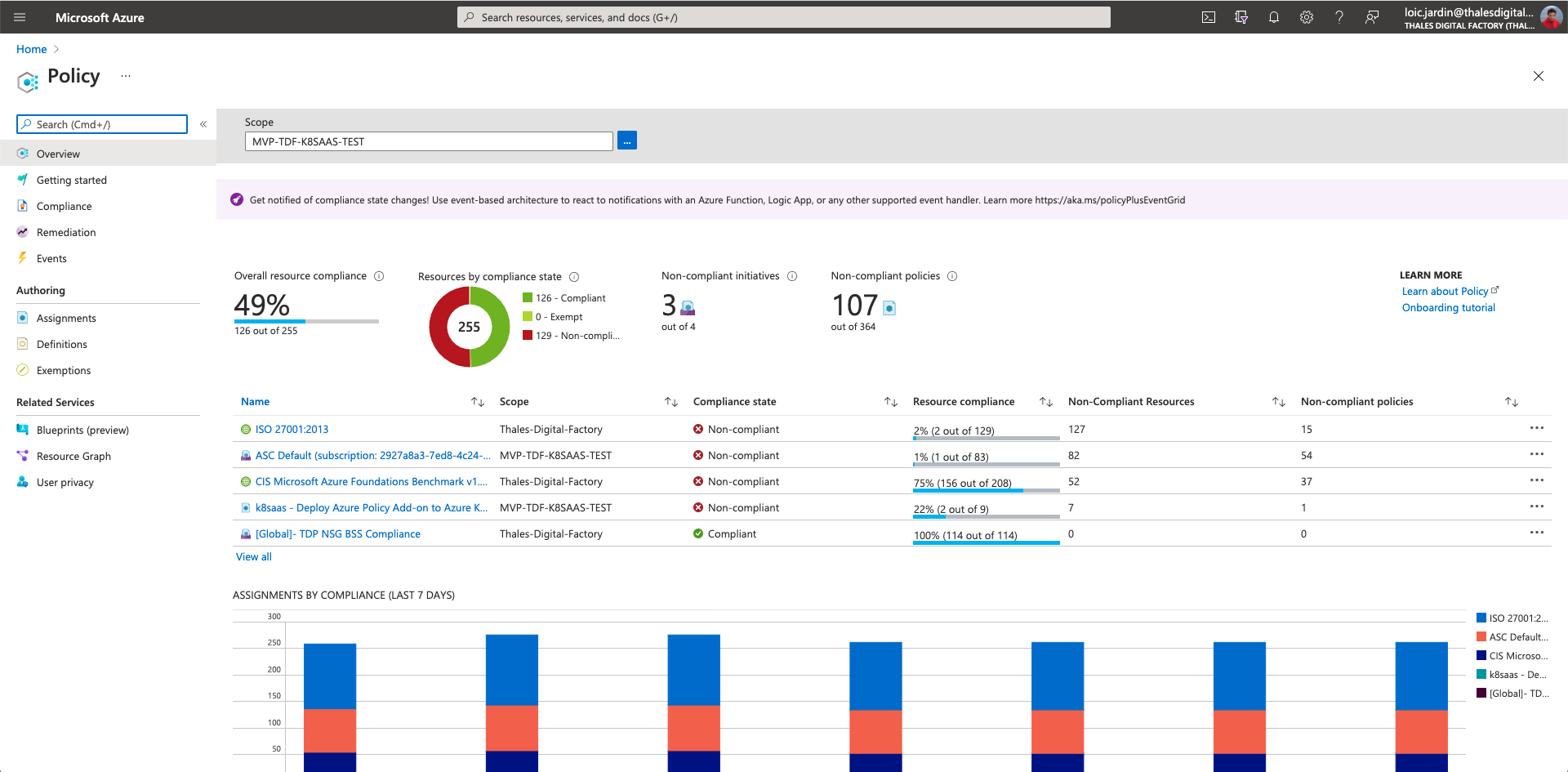The width and height of the screenshot is (1568, 772).
Task: Open ISO 27001:2013 assignment
Action: point(292,430)
